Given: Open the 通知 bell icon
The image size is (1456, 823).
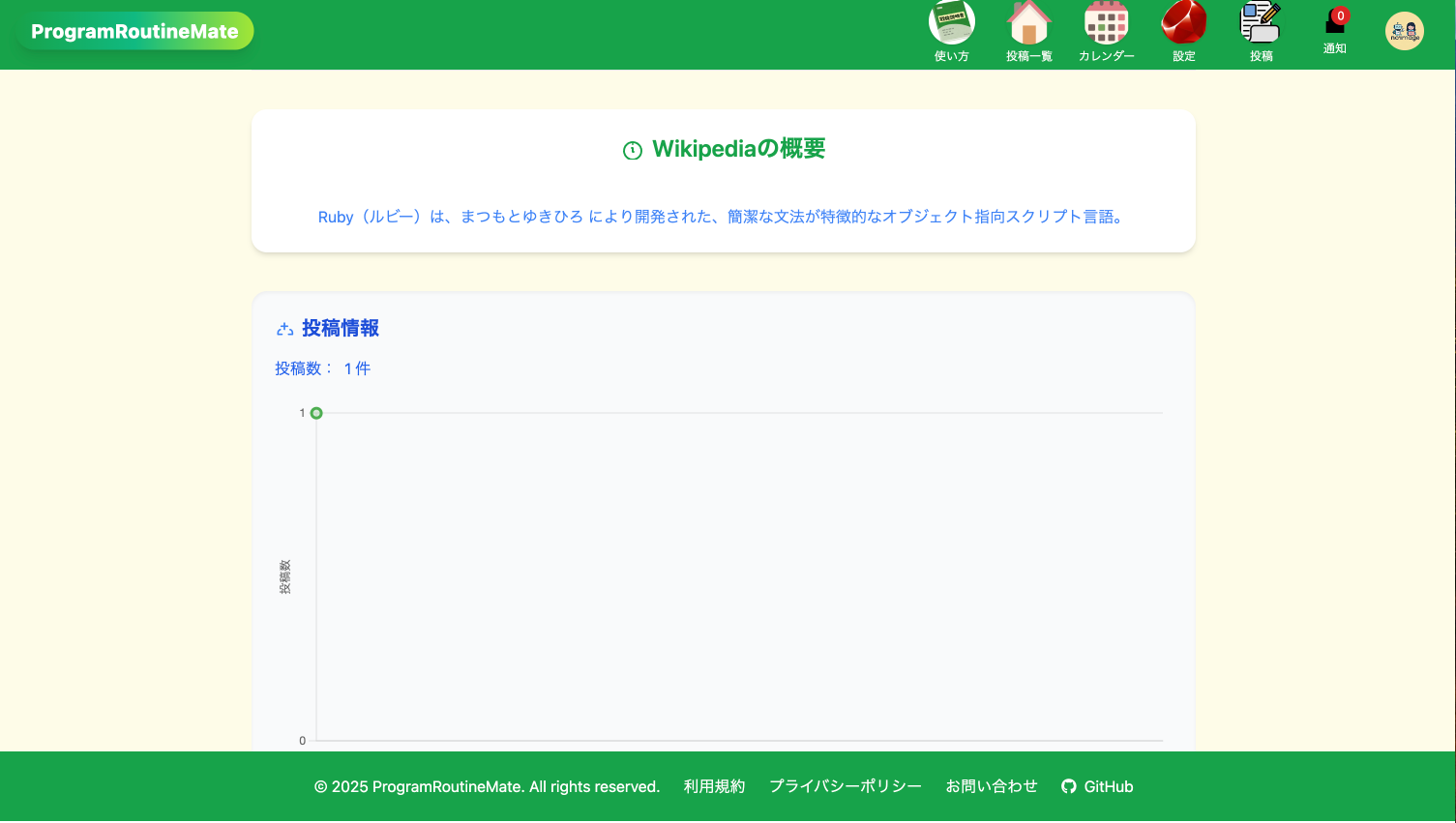Looking at the screenshot, I should [1334, 24].
